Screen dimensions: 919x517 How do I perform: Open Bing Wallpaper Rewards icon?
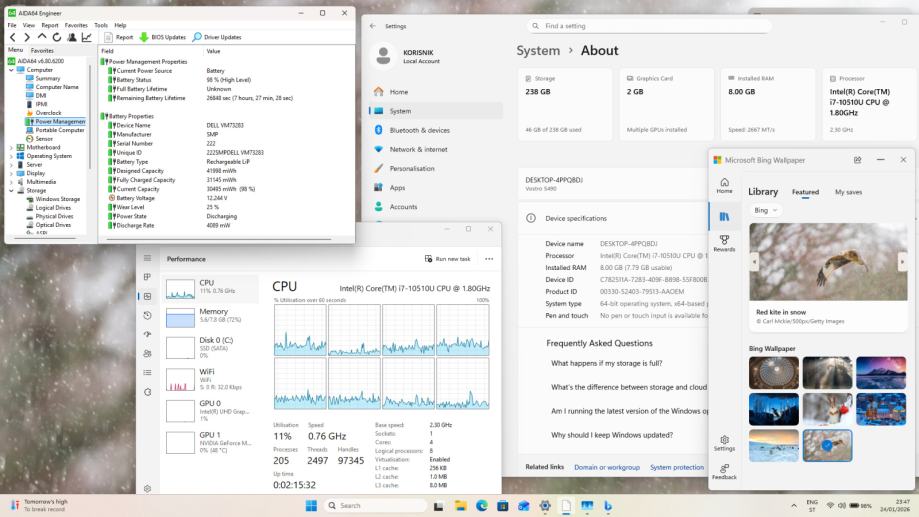tap(724, 243)
